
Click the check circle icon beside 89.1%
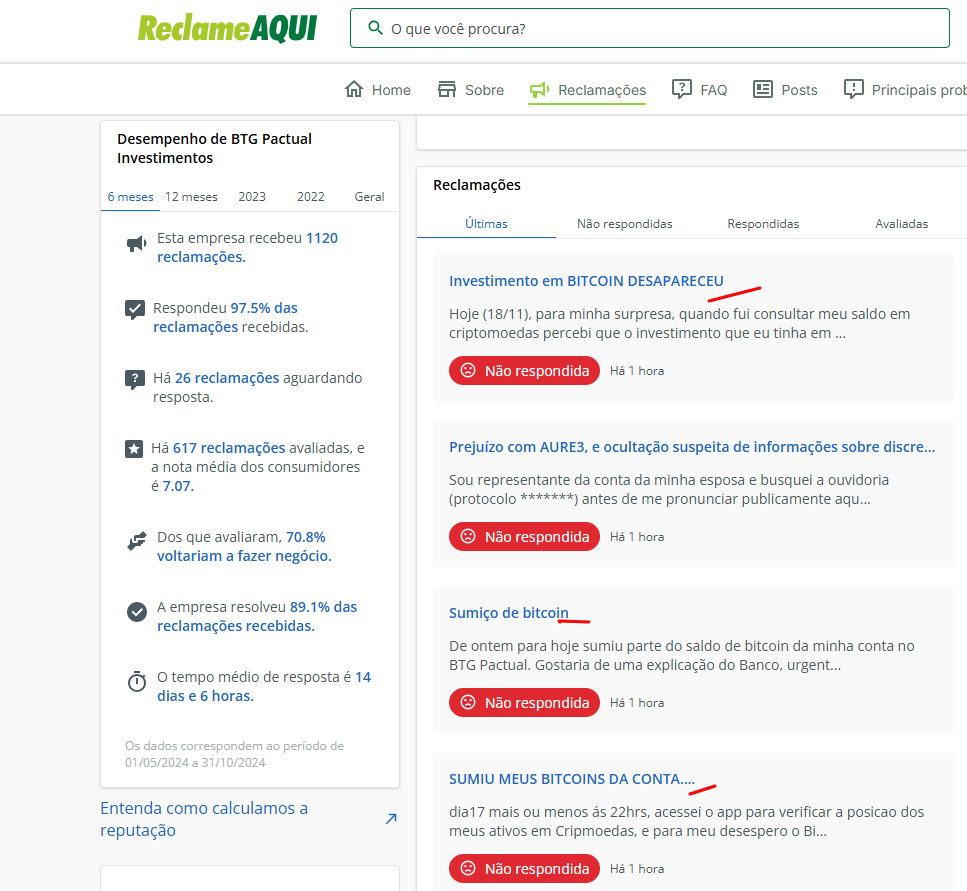pyautogui.click(x=136, y=612)
